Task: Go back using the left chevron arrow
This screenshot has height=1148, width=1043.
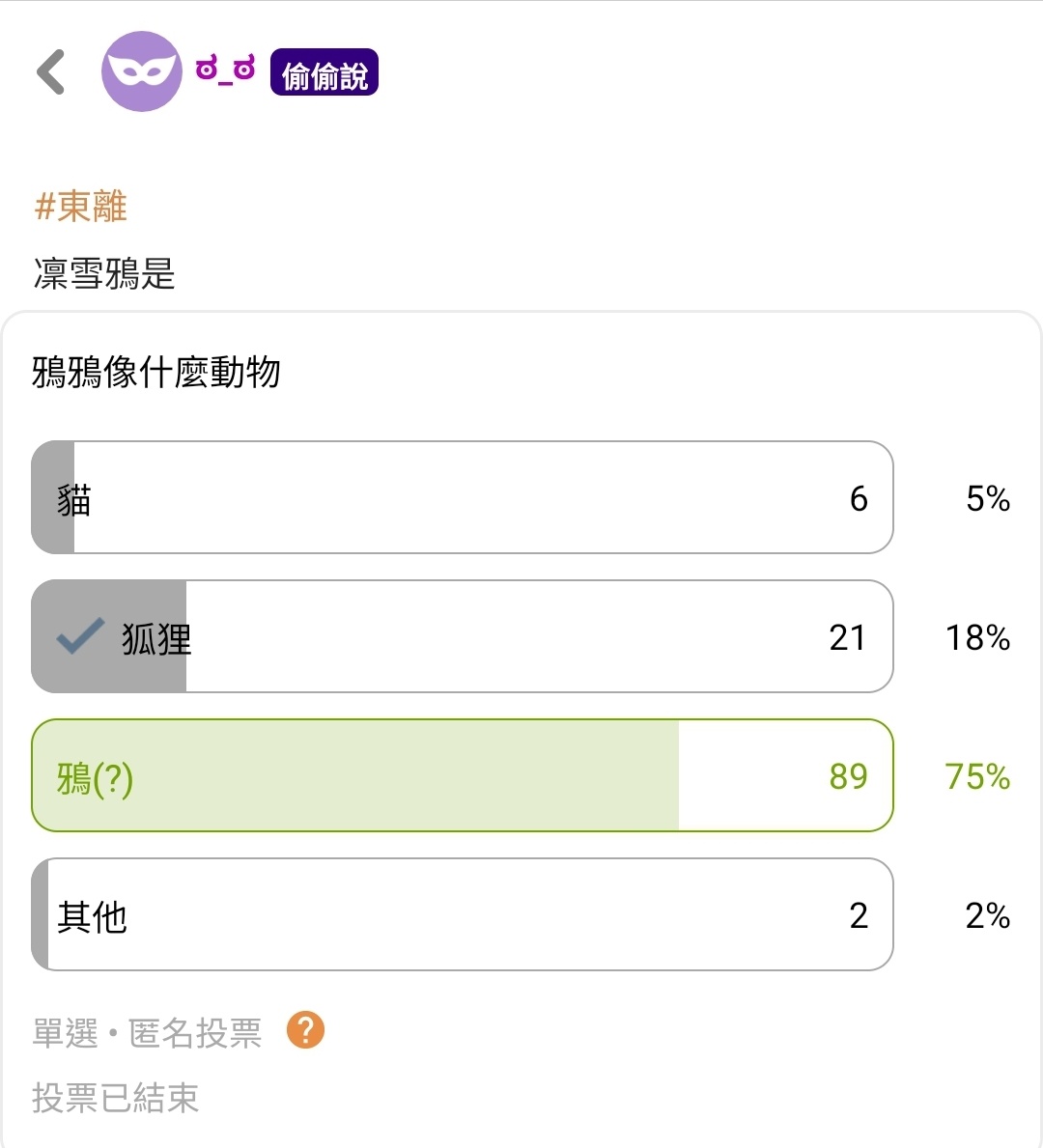Action: point(51,72)
